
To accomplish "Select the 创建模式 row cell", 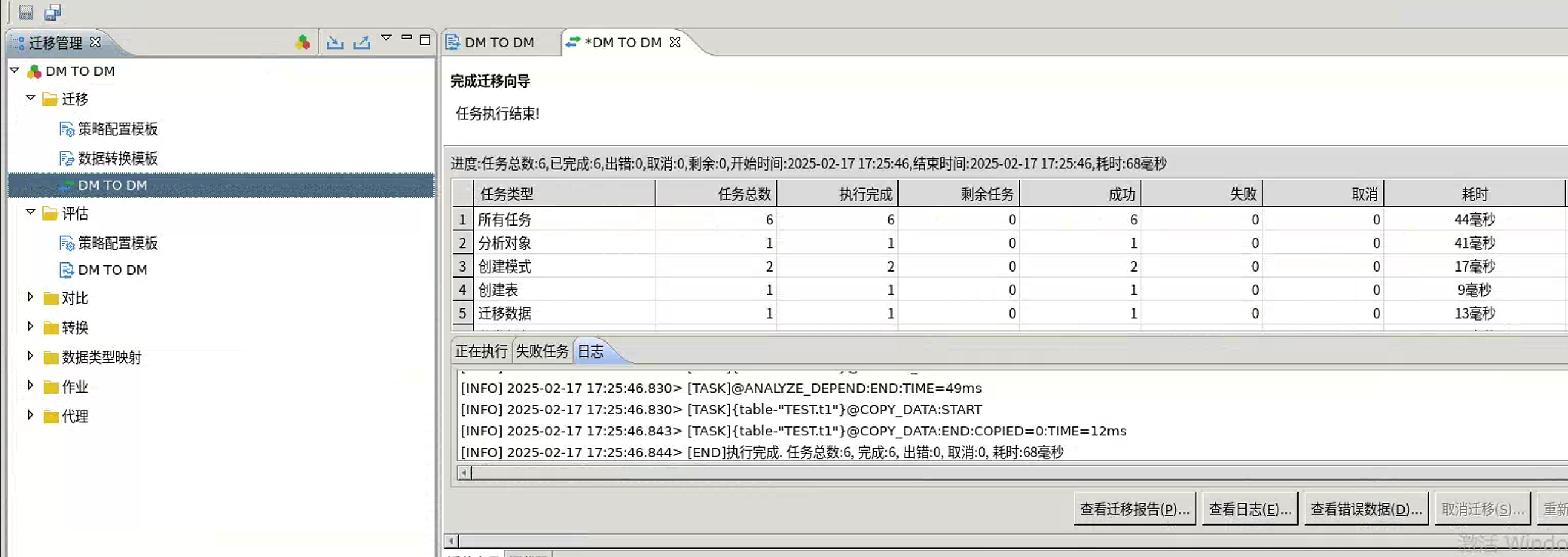I will coord(564,266).
